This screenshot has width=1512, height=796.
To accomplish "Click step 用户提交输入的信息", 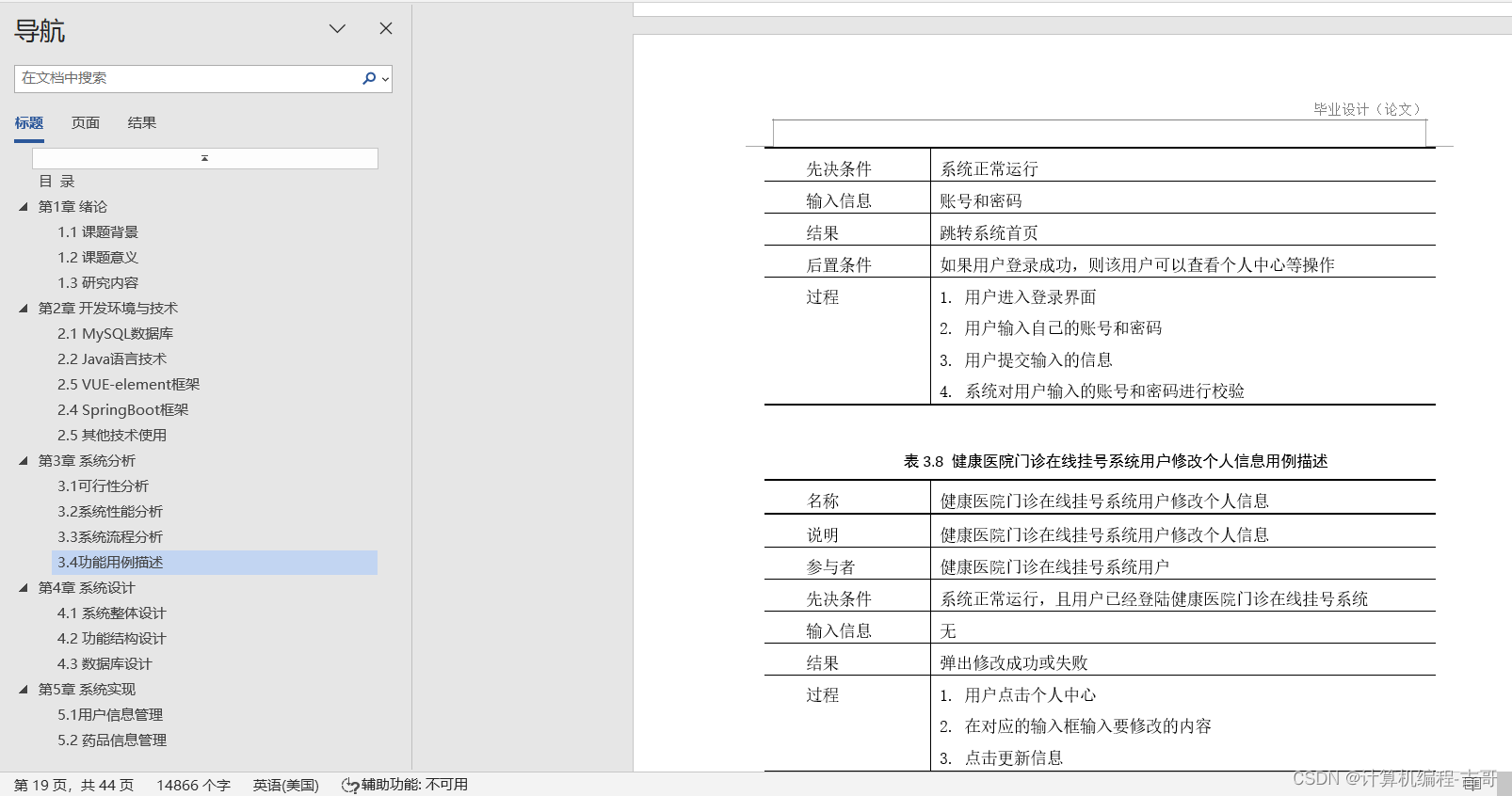I will 1038,360.
